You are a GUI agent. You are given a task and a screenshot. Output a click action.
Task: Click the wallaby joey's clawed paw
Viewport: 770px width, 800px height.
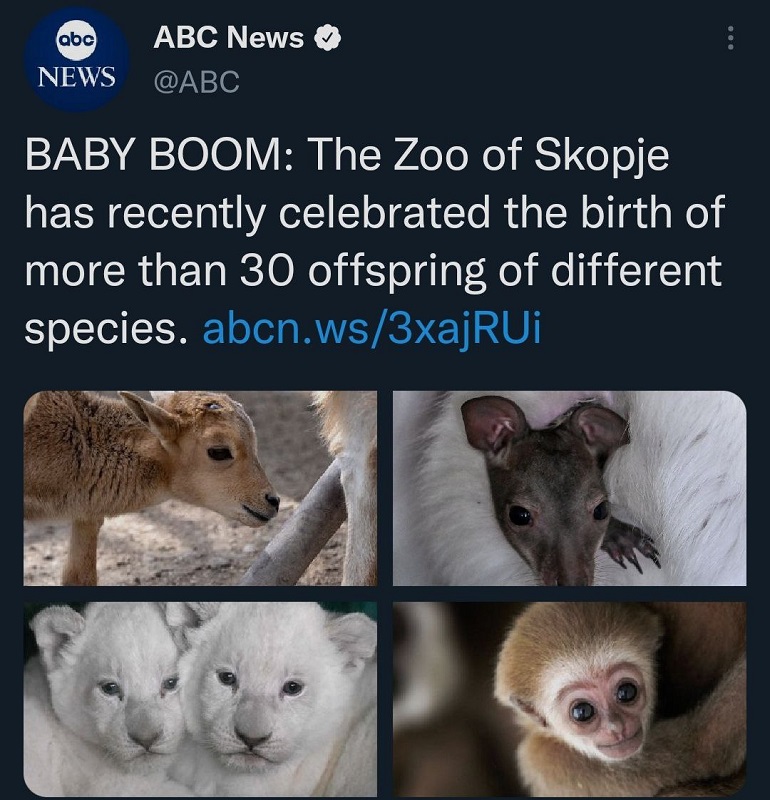pyautogui.click(x=632, y=545)
